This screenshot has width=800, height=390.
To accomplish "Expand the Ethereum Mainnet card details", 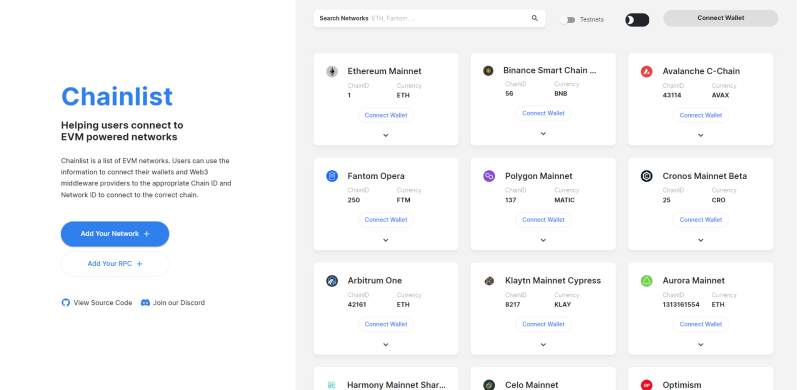I will click(x=386, y=135).
